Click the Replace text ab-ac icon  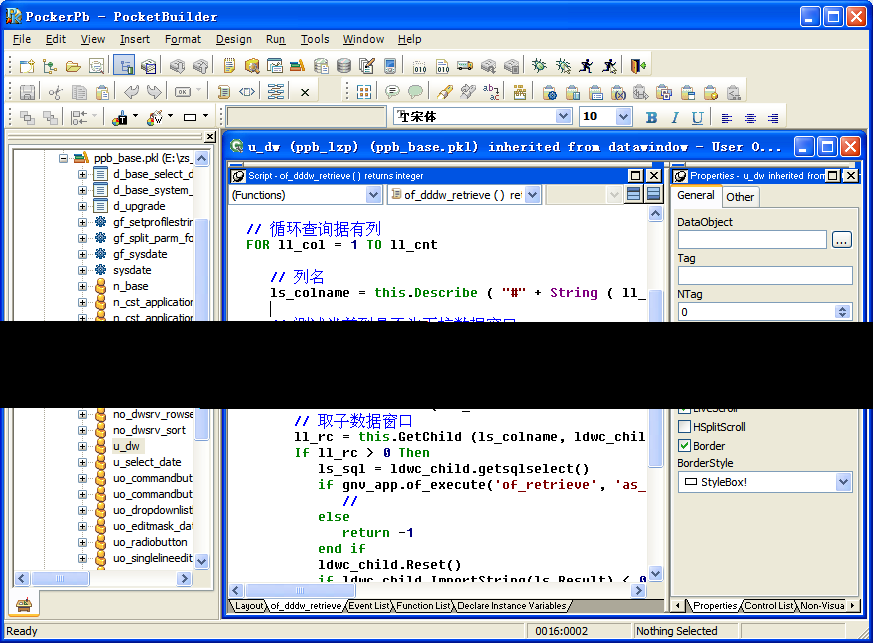click(x=491, y=92)
